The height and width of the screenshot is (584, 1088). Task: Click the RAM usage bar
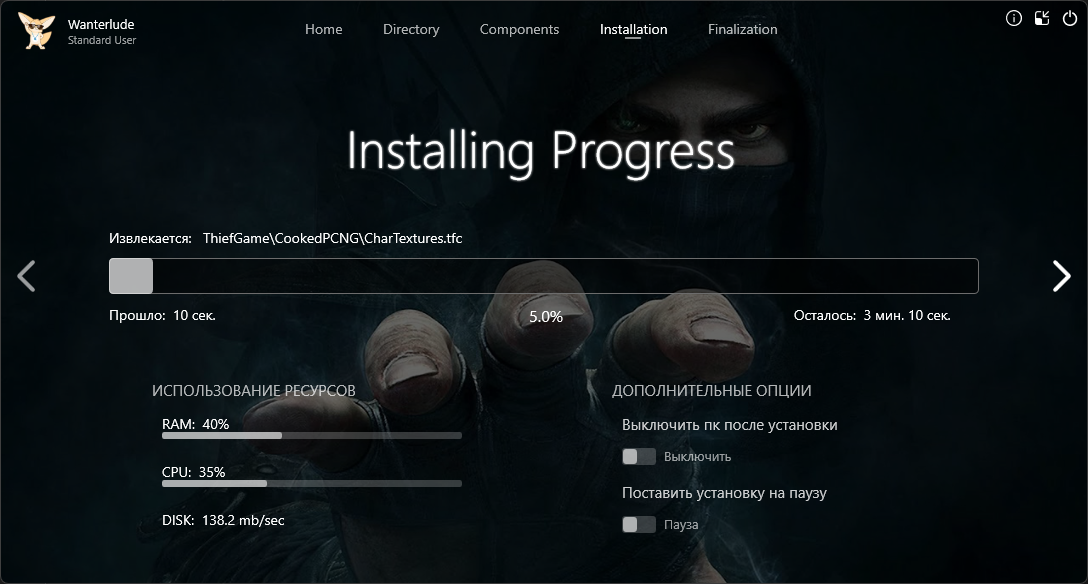click(x=311, y=436)
